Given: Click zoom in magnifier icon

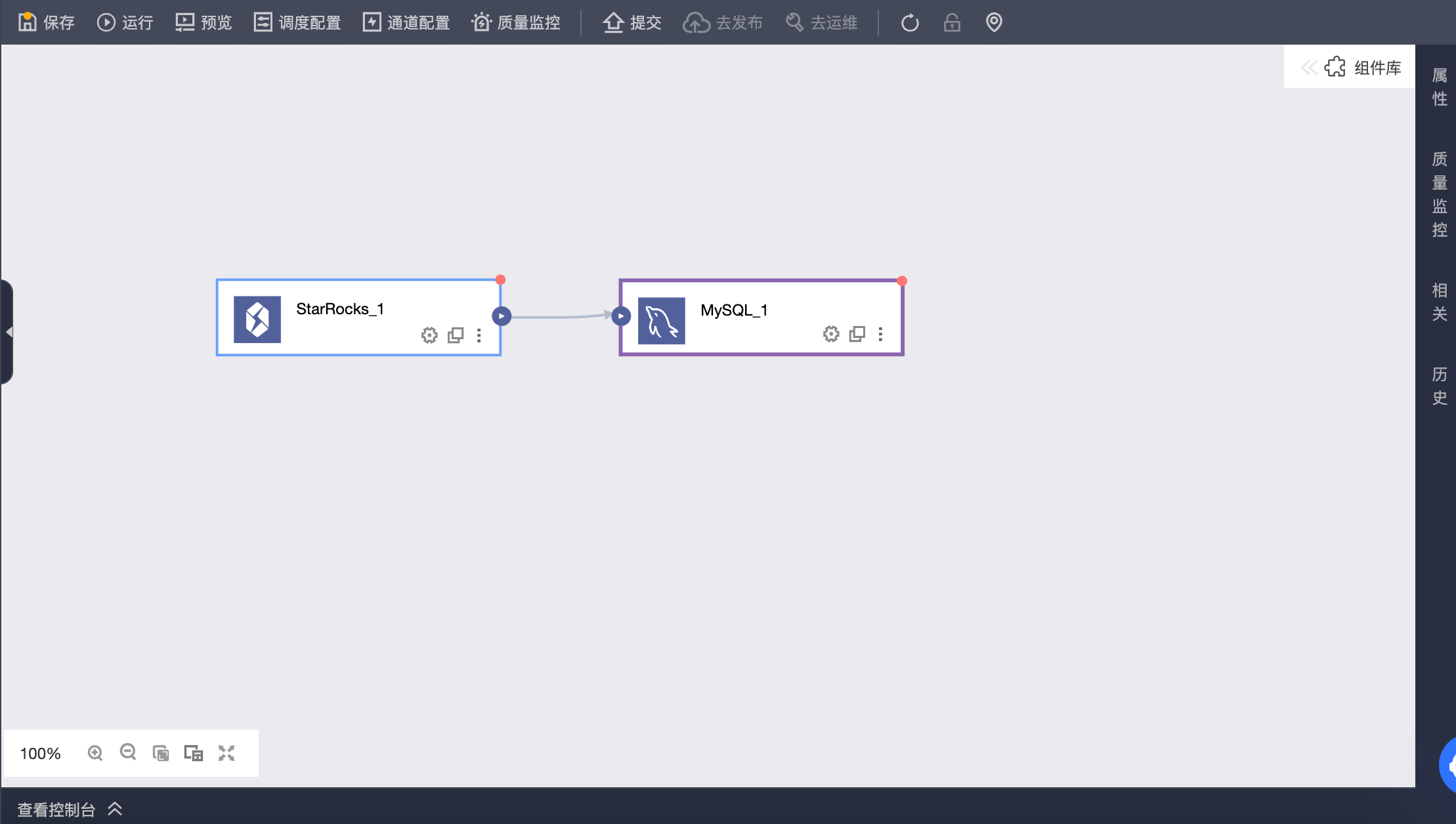Looking at the screenshot, I should click(95, 752).
